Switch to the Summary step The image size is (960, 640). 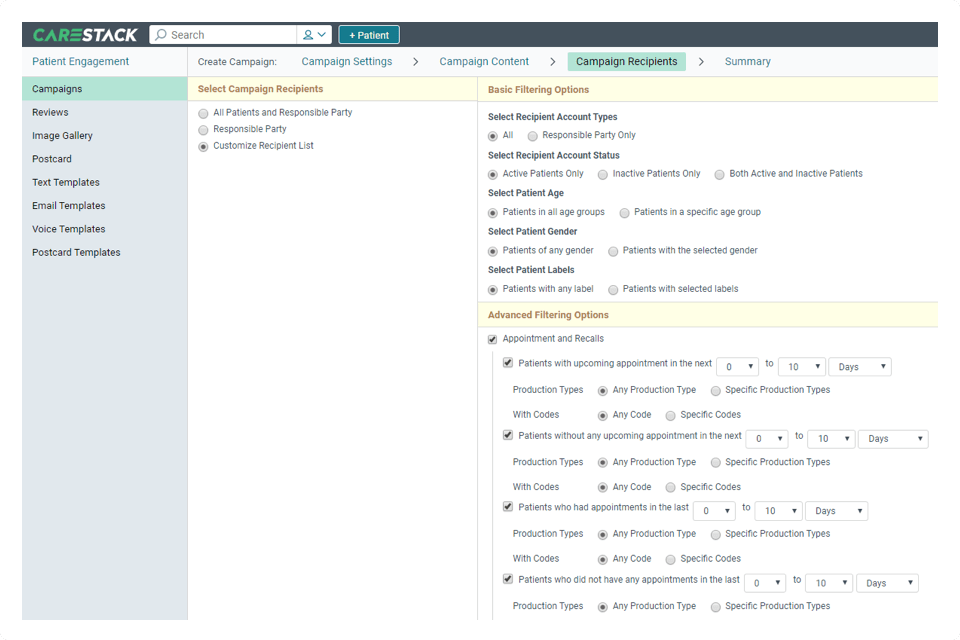click(x=747, y=61)
